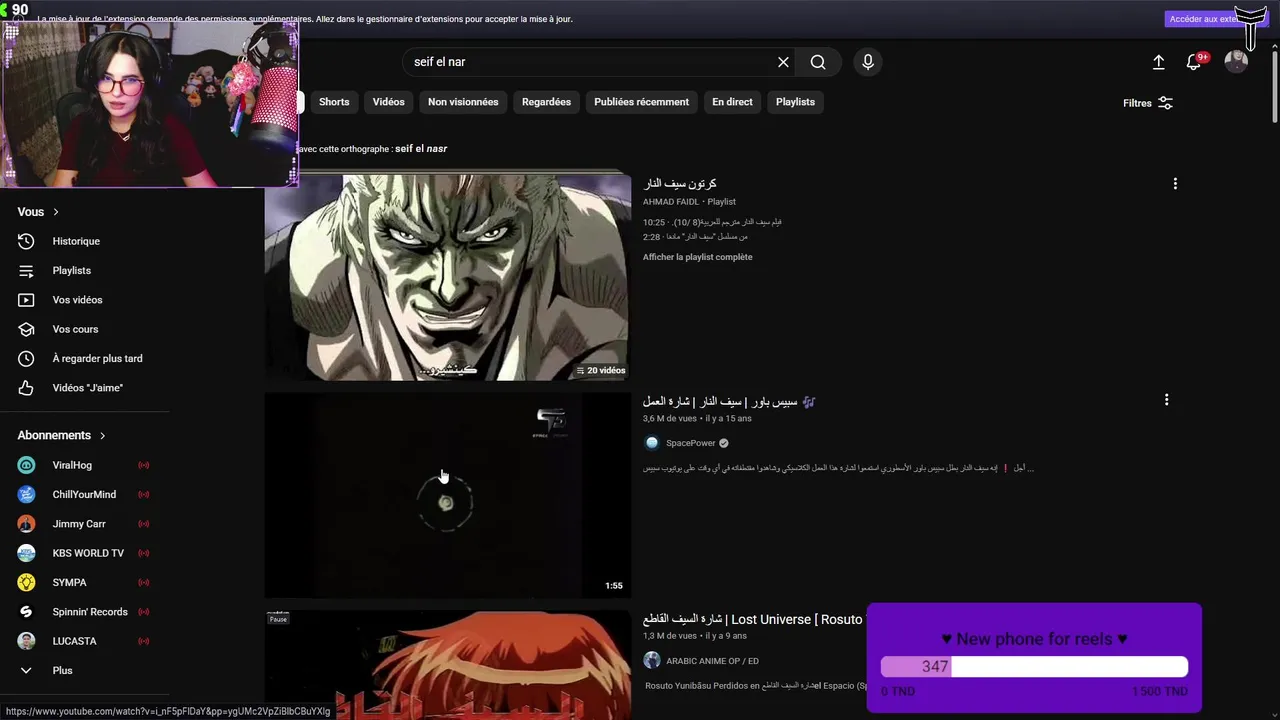The width and height of the screenshot is (1280, 720).
Task: Select the Non visionnées filter chip
Action: click(x=463, y=102)
